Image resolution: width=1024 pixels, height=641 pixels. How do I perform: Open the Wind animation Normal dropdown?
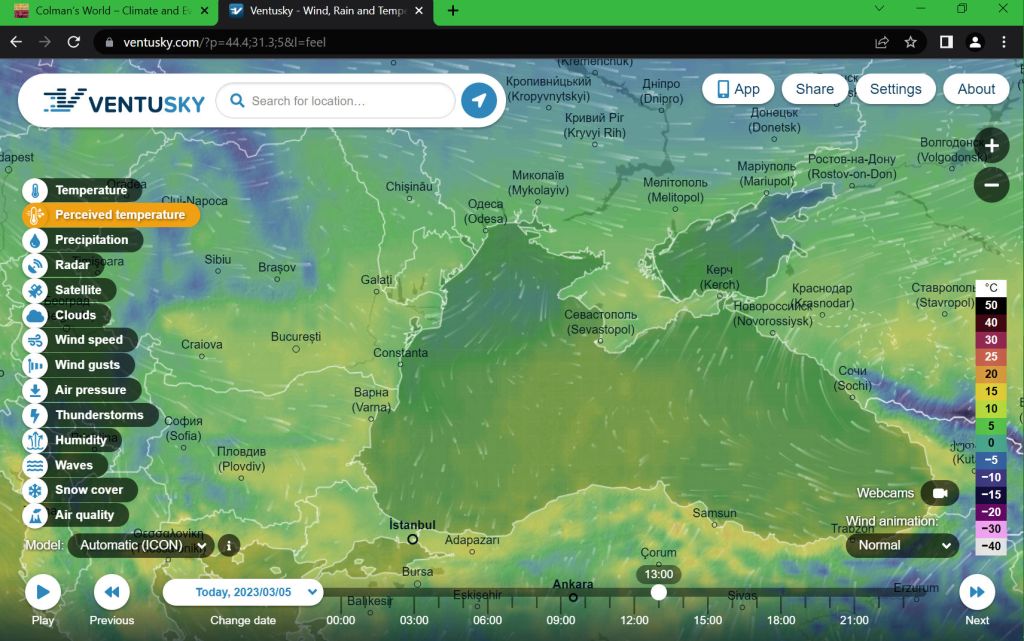point(902,546)
